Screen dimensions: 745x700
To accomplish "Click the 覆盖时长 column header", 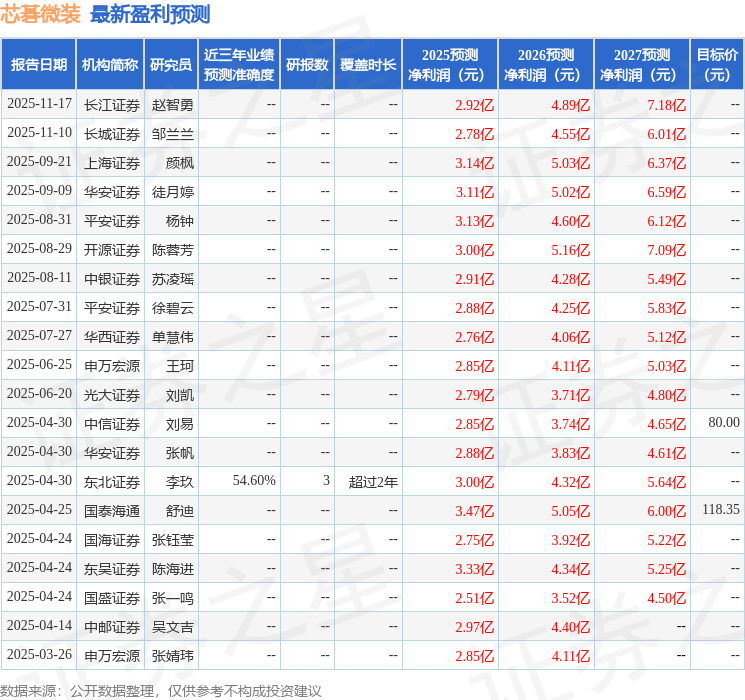I will (x=368, y=65).
